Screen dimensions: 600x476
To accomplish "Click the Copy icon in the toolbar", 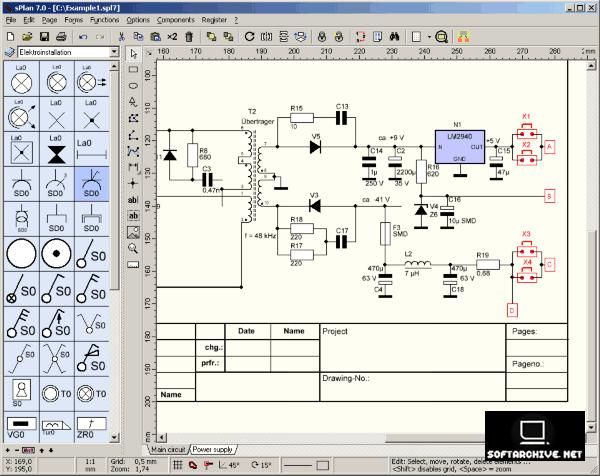I will [138, 37].
